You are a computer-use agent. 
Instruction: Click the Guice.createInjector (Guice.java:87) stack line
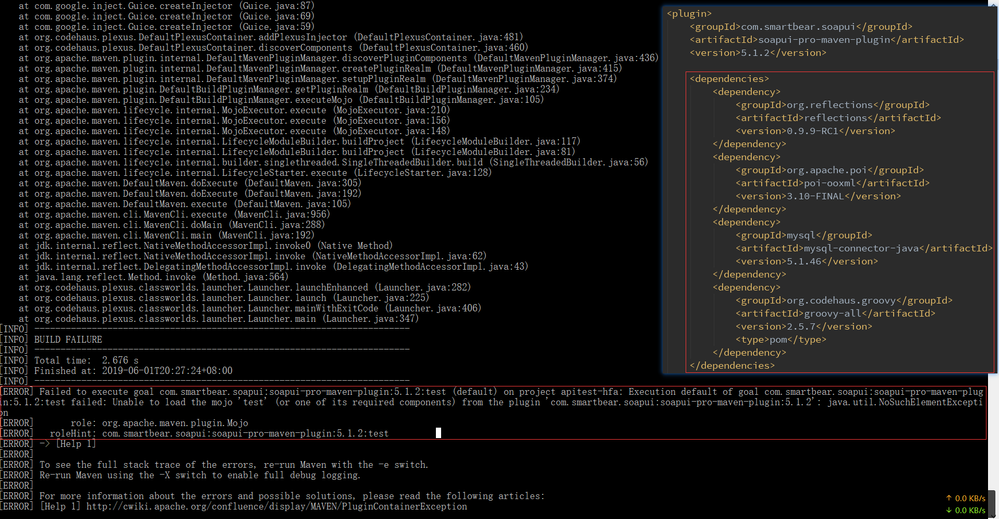(166, 6)
